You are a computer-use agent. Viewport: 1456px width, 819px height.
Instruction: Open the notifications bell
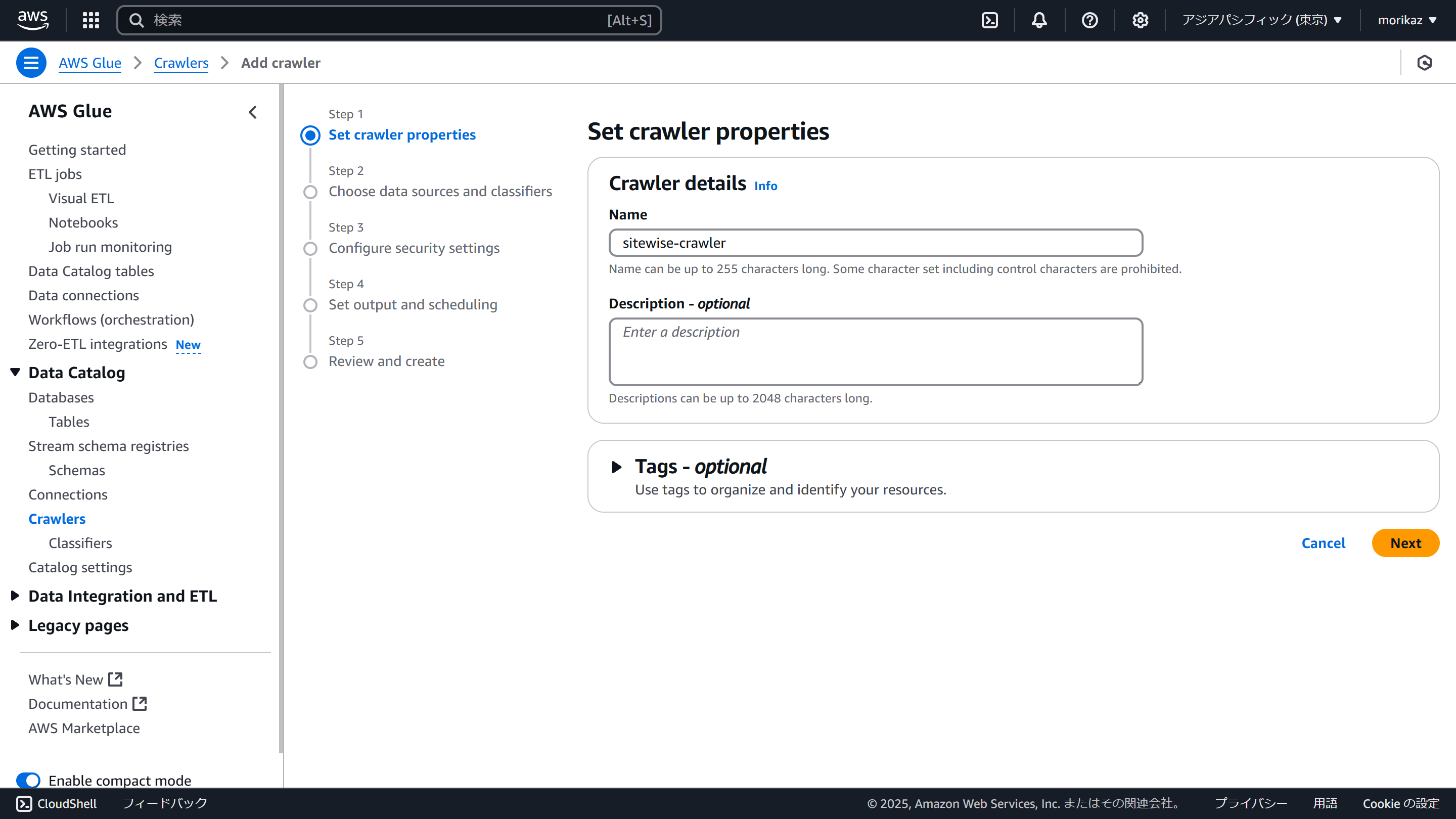(1039, 20)
